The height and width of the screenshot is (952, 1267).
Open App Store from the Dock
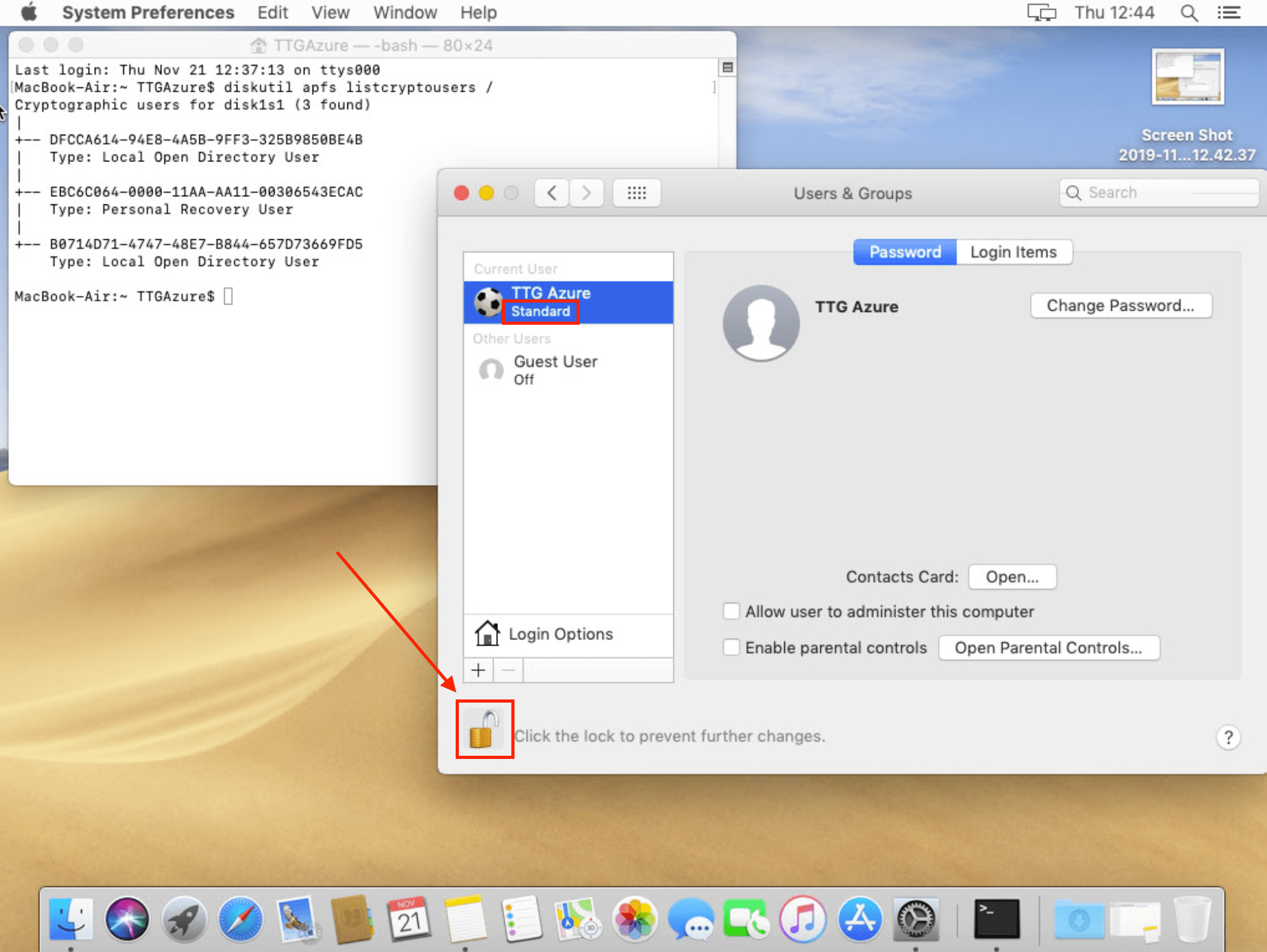pos(859,918)
